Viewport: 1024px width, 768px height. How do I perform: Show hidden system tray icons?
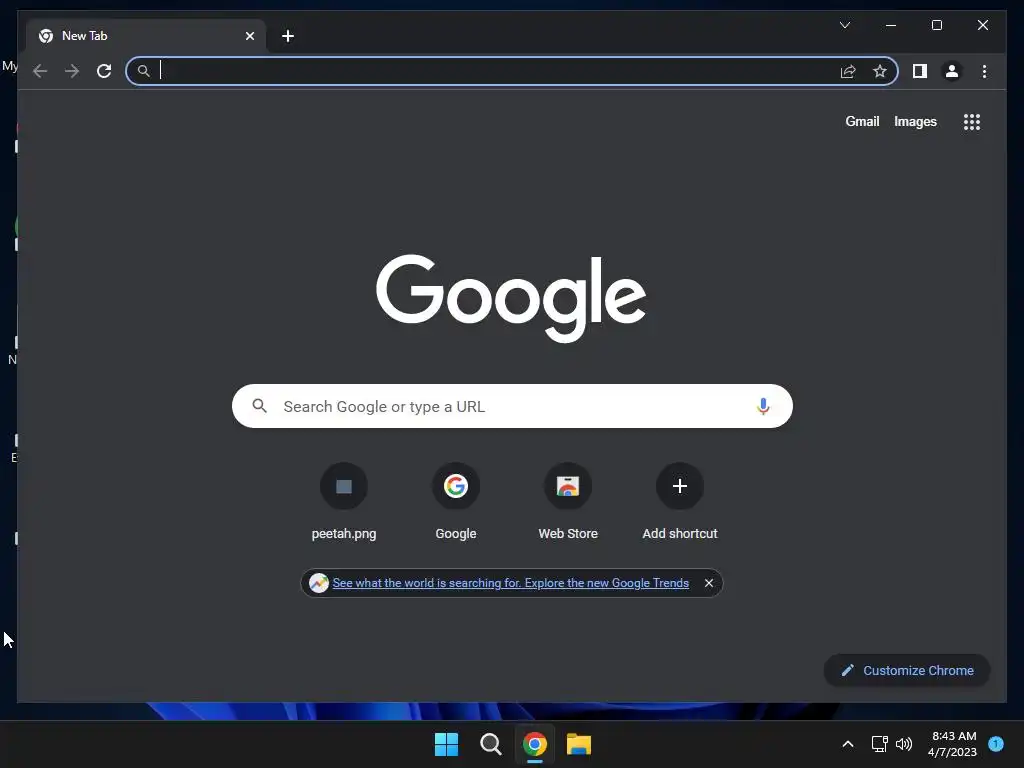tap(848, 744)
